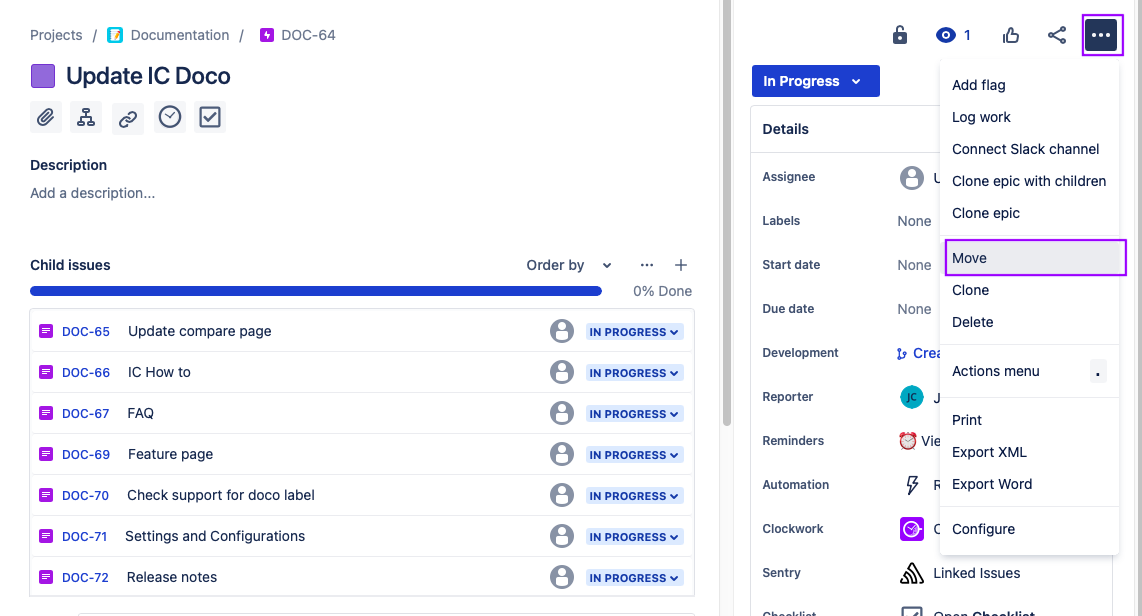Screen dimensions: 1142x616
Task: Change status dropdown for DOC-65
Action: [634, 332]
